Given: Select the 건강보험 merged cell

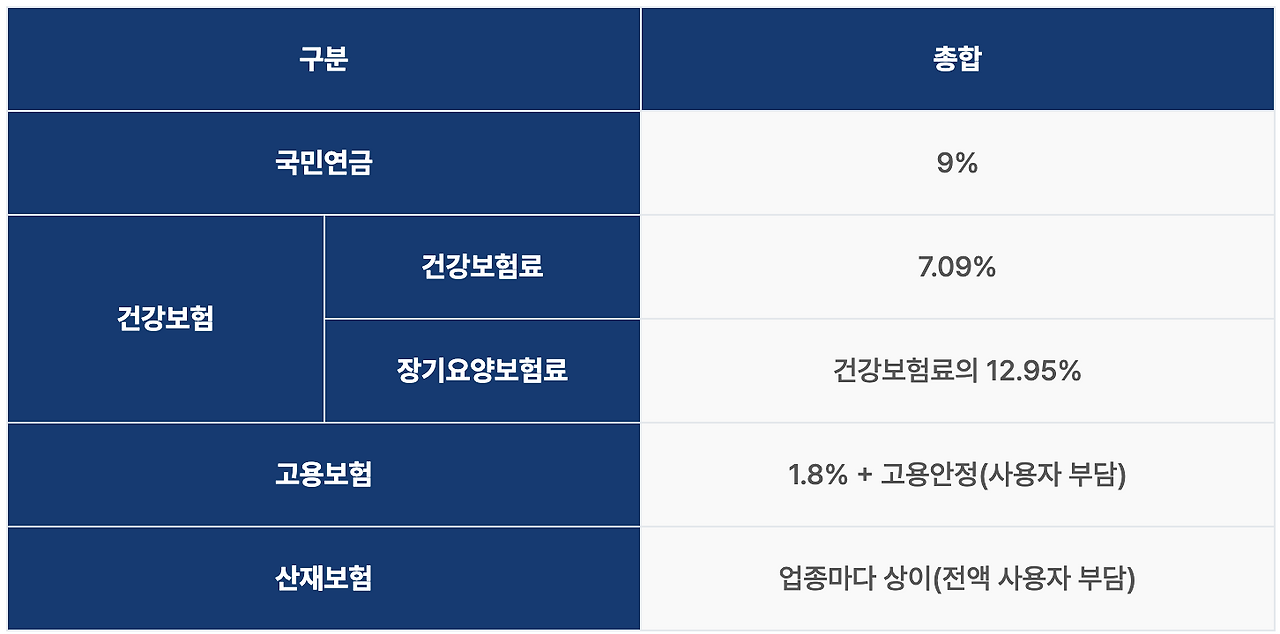Looking at the screenshot, I should tap(166, 319).
